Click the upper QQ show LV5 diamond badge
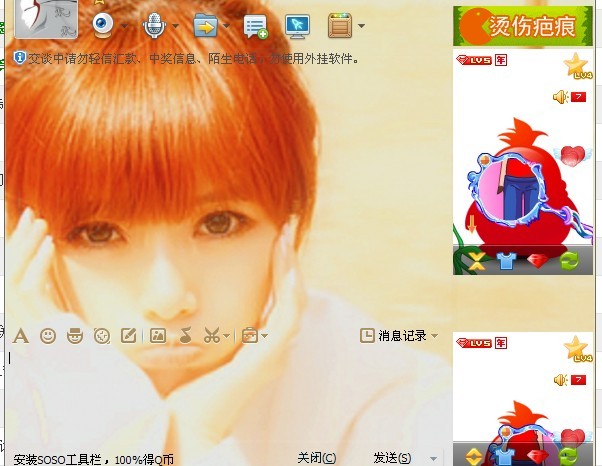 click(x=474, y=60)
